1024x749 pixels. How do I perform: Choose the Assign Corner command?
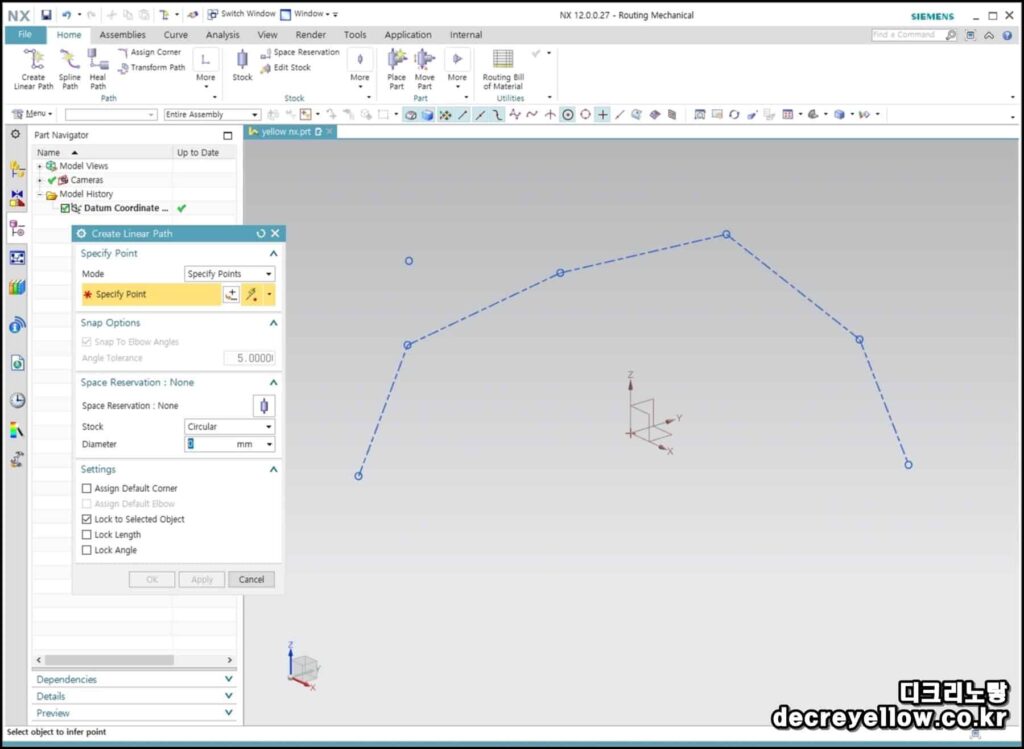[150, 52]
